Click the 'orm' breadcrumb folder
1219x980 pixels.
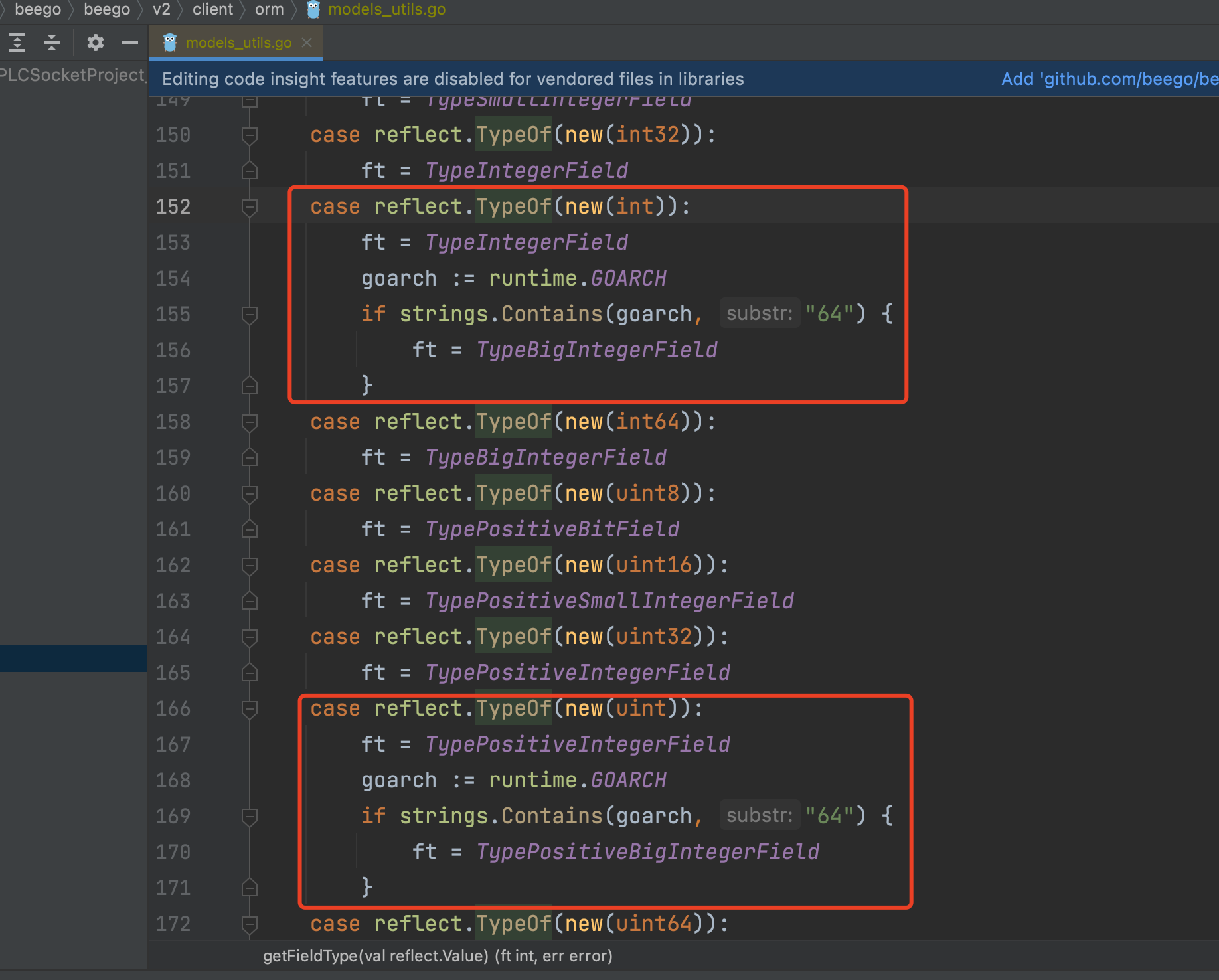click(269, 9)
